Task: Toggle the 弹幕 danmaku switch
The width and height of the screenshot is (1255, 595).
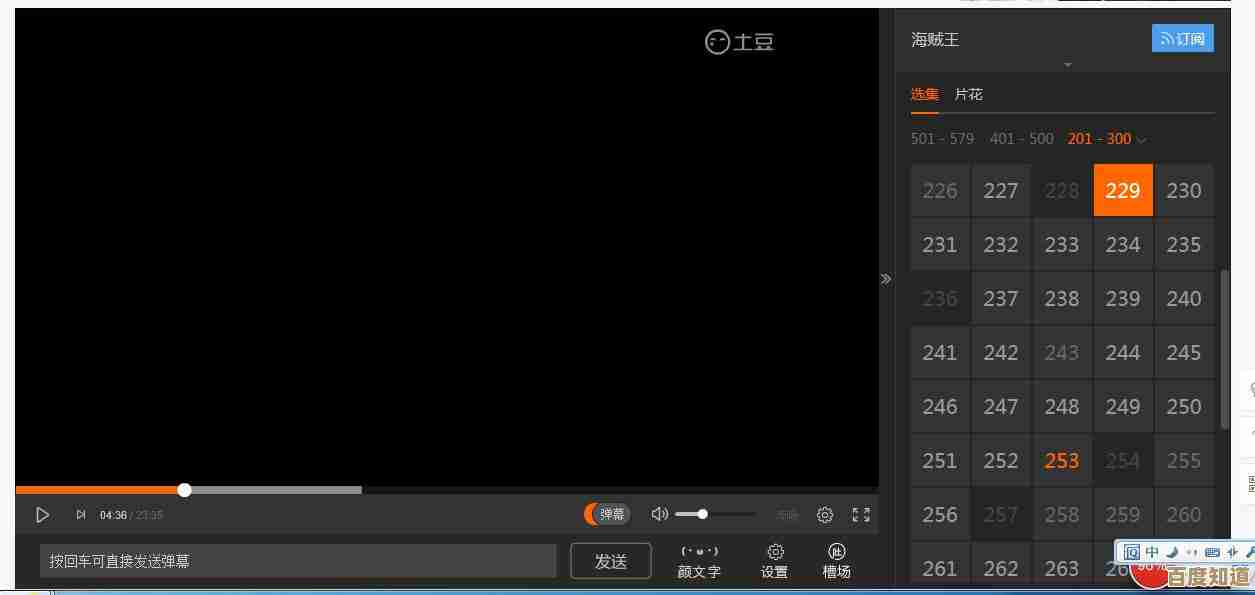Action: (607, 514)
